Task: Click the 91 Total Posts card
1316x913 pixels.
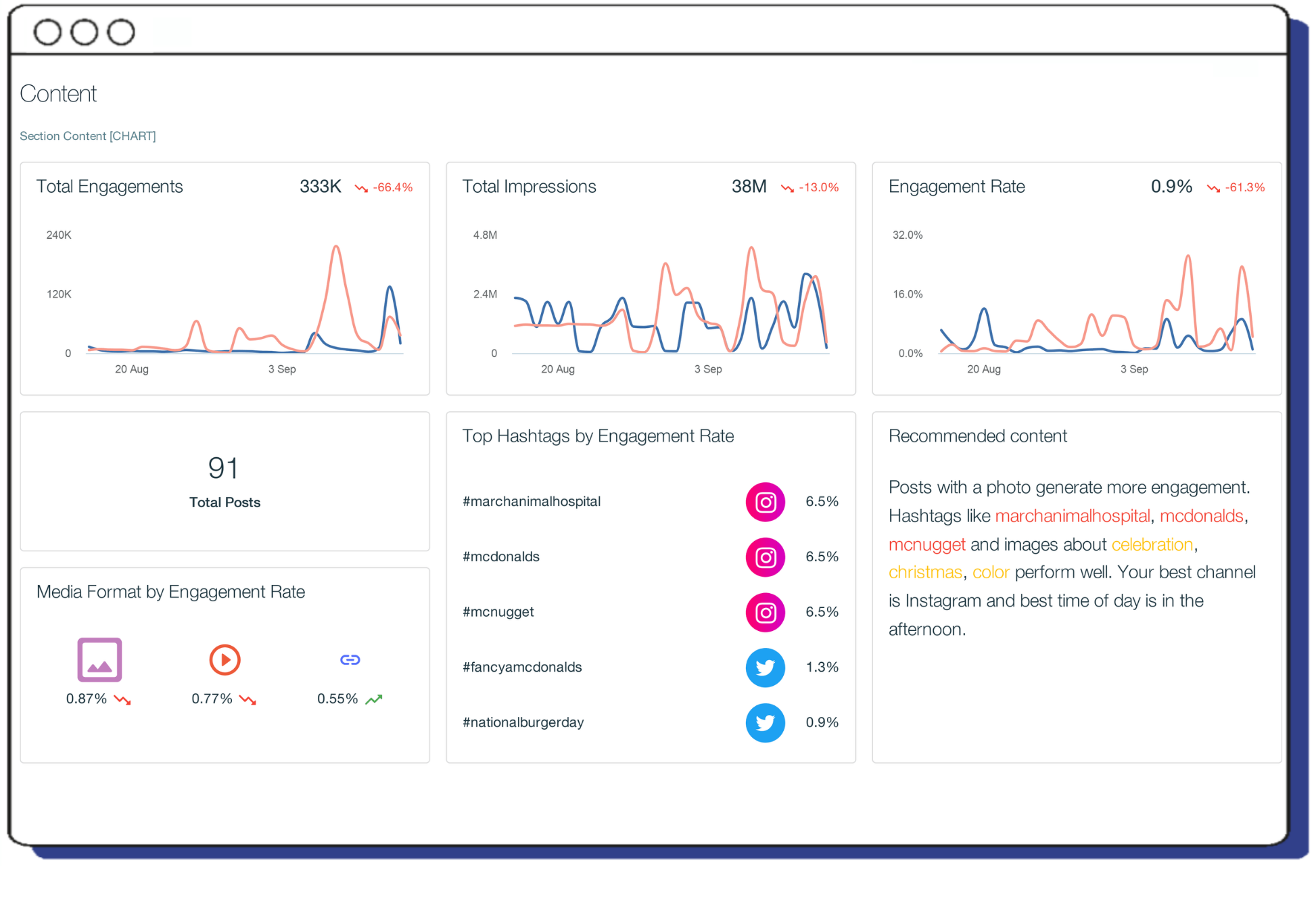Action: click(225, 482)
